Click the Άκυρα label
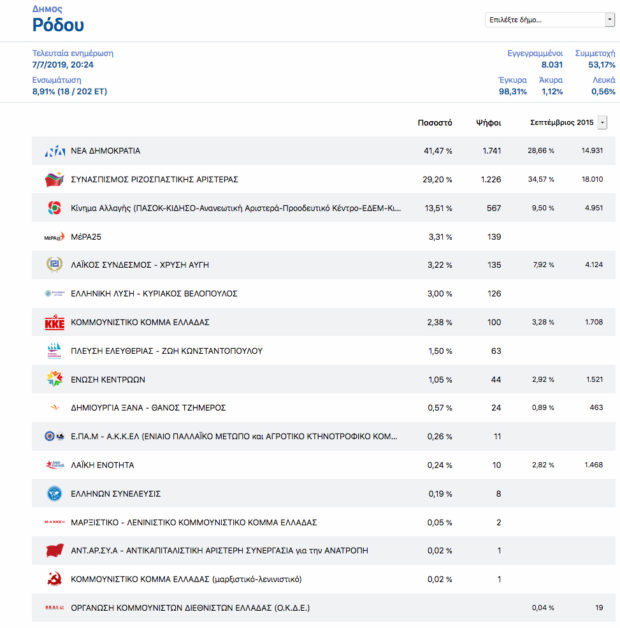Viewport: 620px width, 628px height. tap(551, 80)
